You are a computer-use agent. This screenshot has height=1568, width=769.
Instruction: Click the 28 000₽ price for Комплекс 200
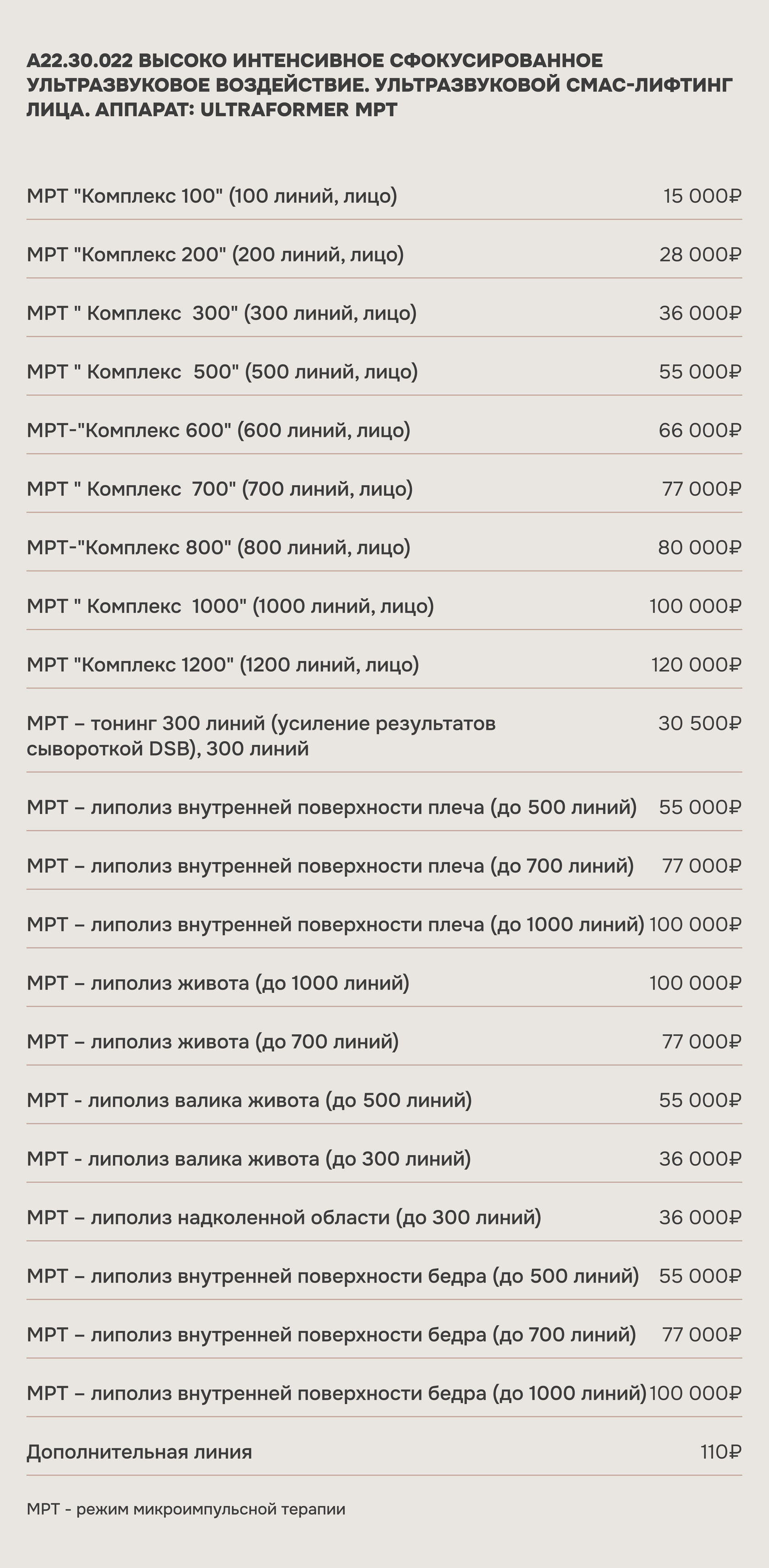coord(700,254)
